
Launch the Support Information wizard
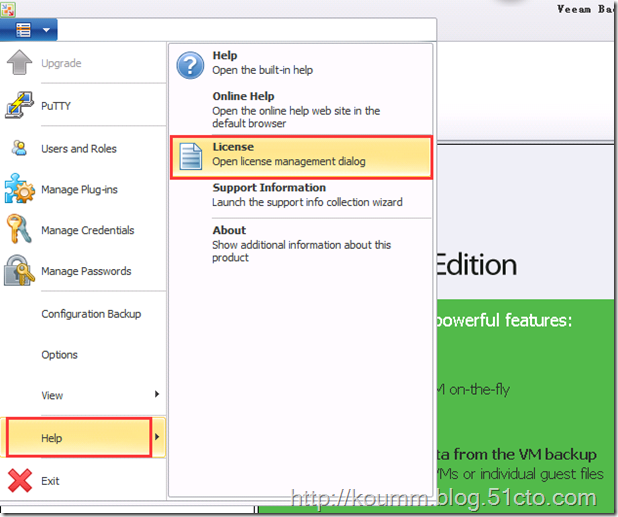click(x=302, y=195)
